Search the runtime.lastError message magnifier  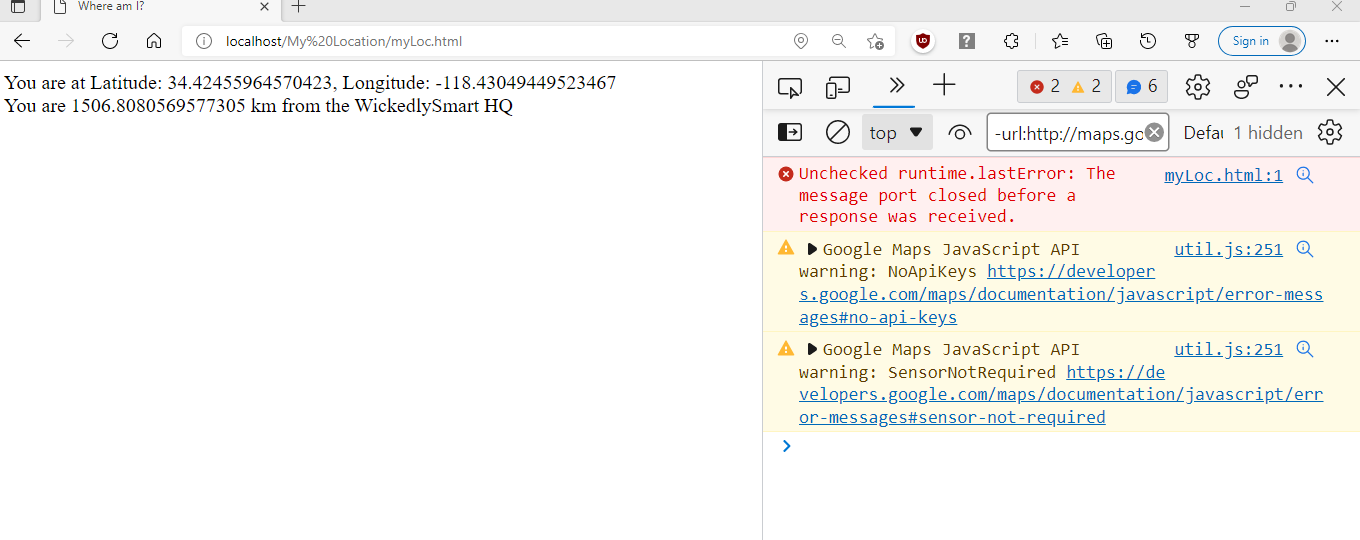pyautogui.click(x=1304, y=175)
